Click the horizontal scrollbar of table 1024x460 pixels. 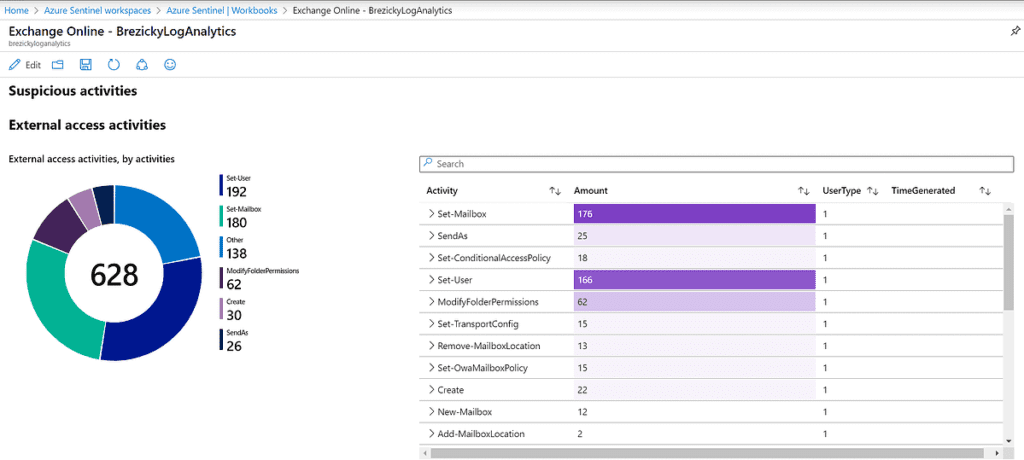(707, 452)
